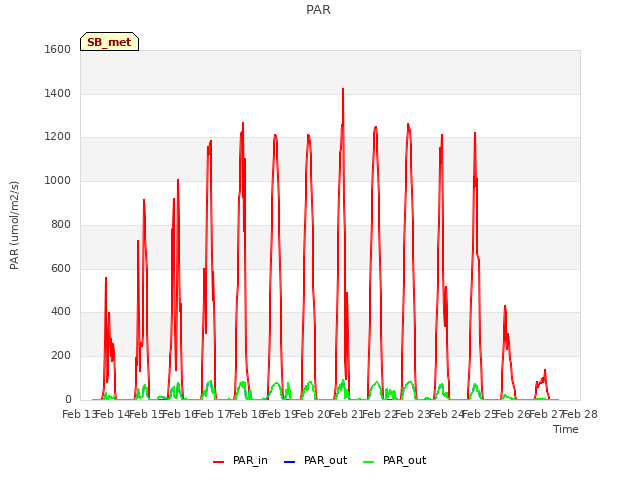Click the 800 y-axis tick label
640x480 pixels.
(61, 224)
